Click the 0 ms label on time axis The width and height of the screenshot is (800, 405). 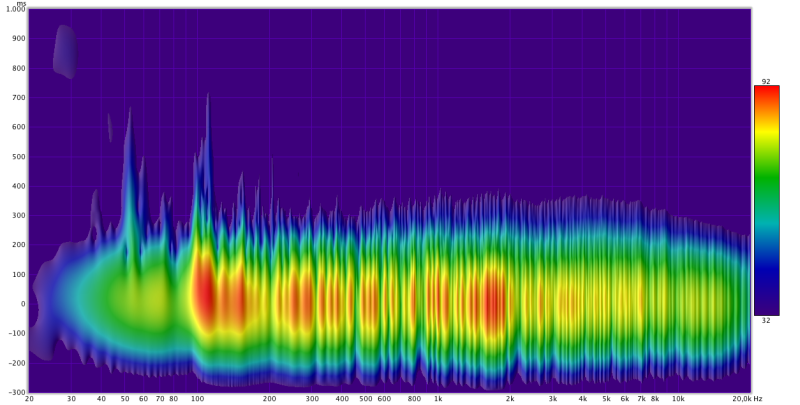(23, 304)
